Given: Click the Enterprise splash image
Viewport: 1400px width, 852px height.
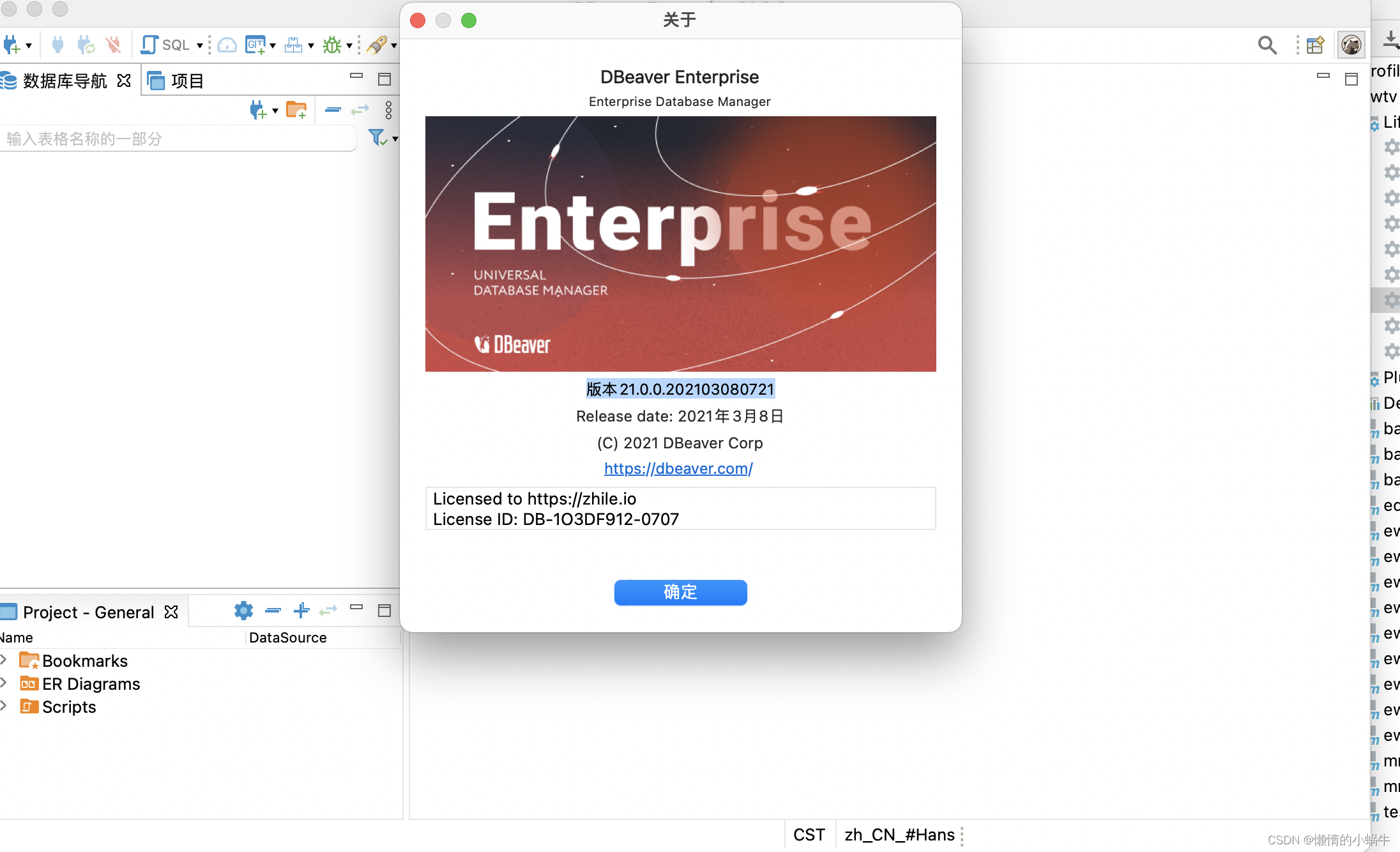Looking at the screenshot, I should [x=680, y=243].
